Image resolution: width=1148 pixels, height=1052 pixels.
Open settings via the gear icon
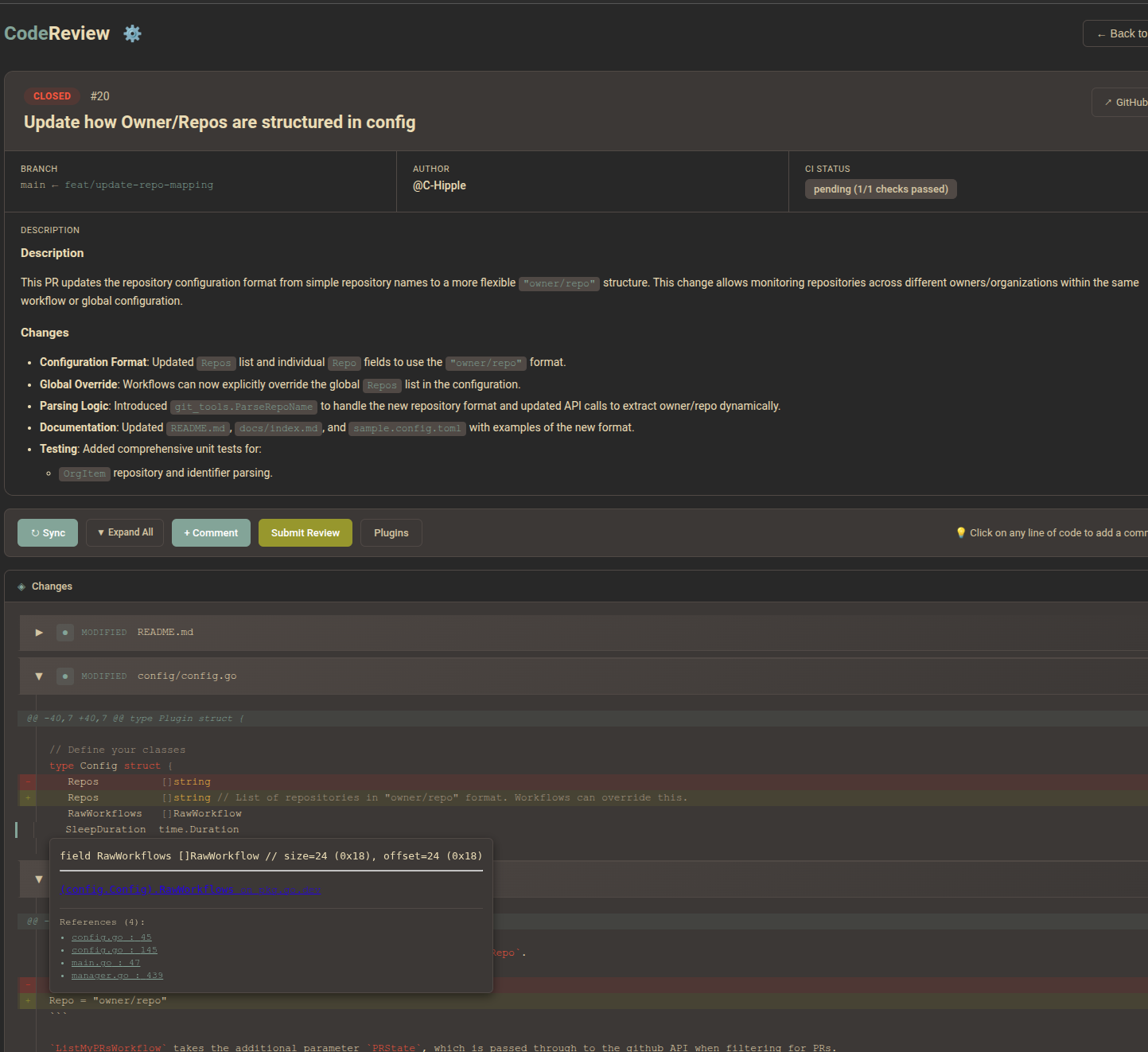(133, 33)
